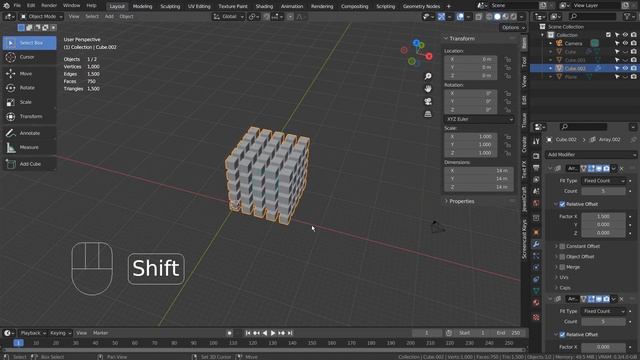Viewport: 640px width, 360px height.
Task: Open the Global orientation dropdown
Action: (228, 17)
